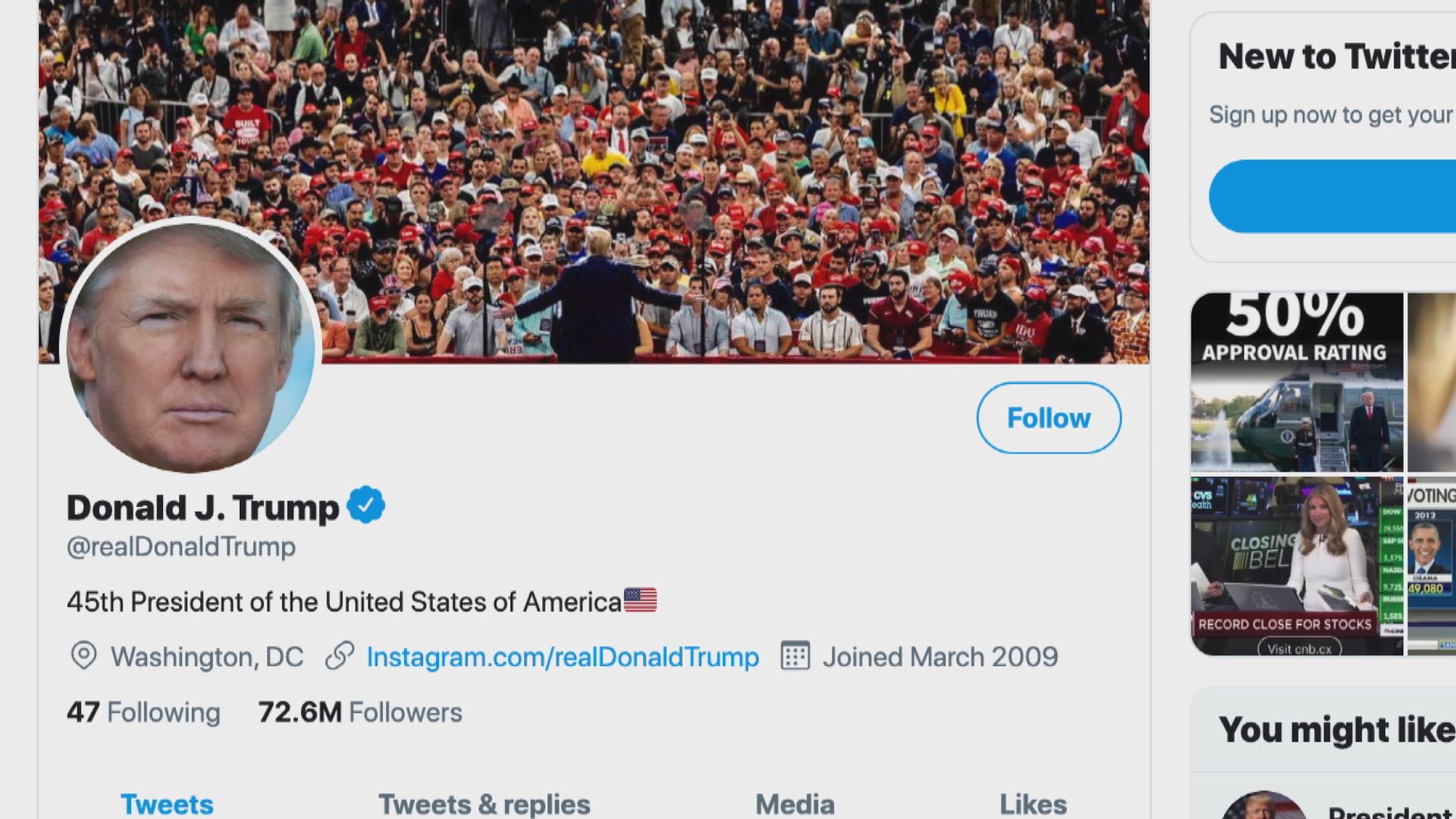Open the circular profile picture
This screenshot has width=1456, height=819.
pyautogui.click(x=191, y=345)
